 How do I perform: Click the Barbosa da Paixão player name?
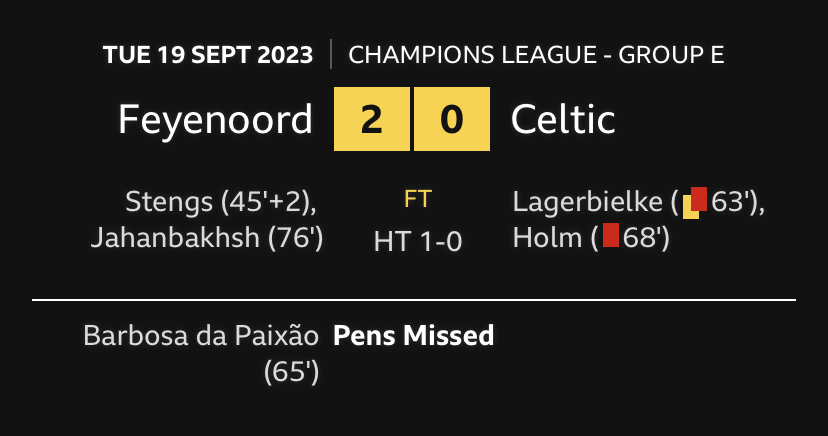point(203,335)
